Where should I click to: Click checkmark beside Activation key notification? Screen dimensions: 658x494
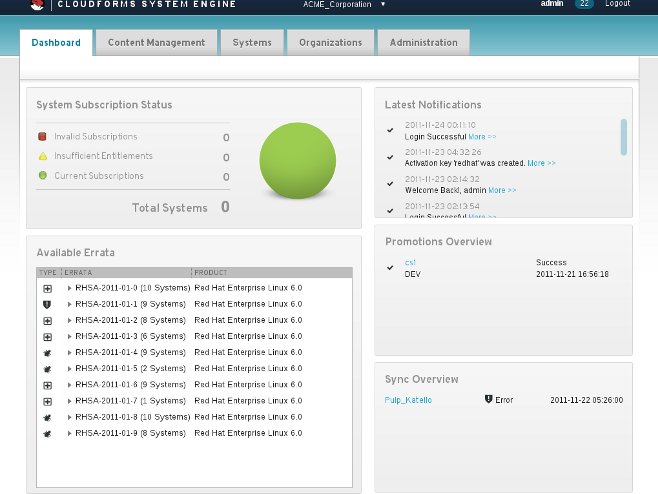coord(390,157)
